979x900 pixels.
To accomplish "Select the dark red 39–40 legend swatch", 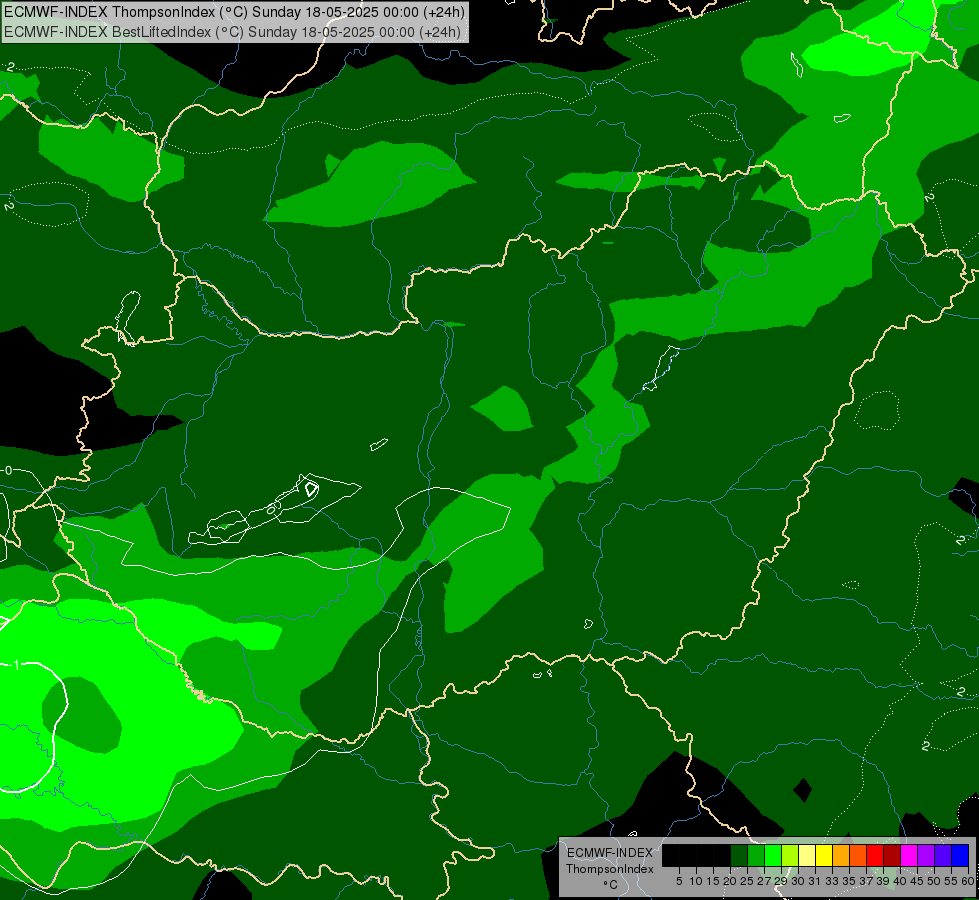I will (892, 856).
